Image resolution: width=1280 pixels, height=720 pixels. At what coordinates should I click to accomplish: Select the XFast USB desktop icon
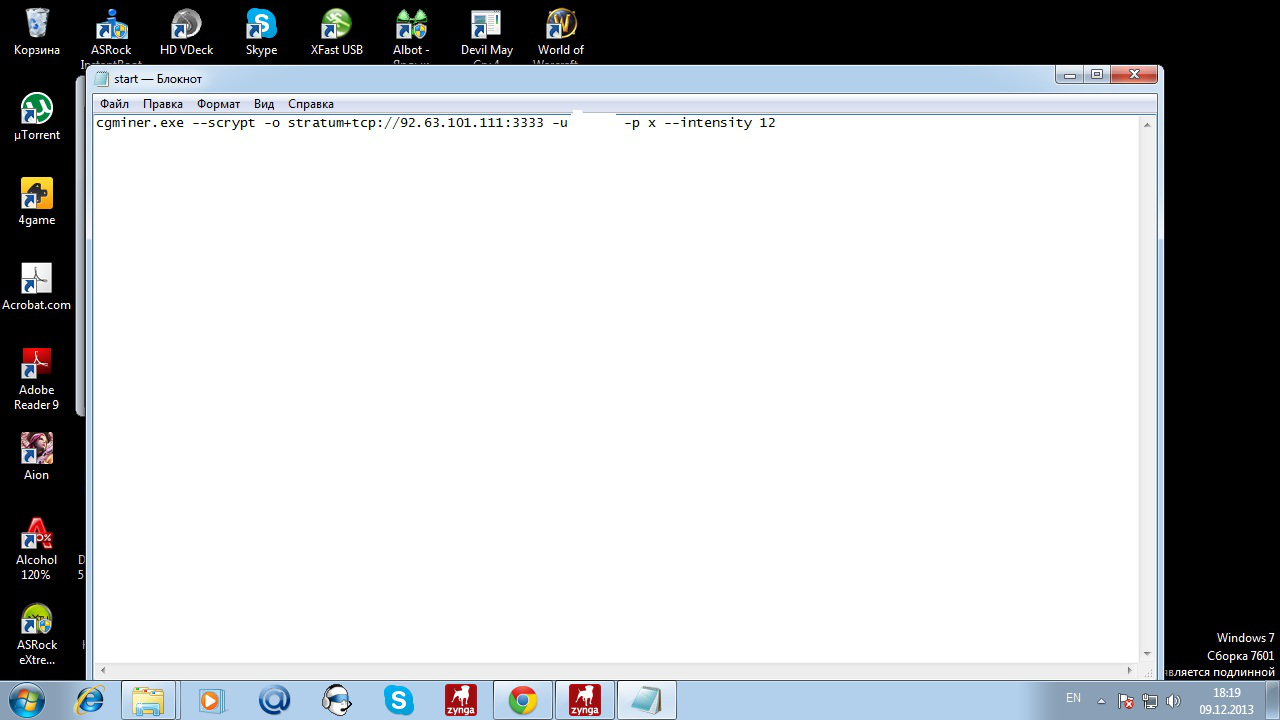336,25
